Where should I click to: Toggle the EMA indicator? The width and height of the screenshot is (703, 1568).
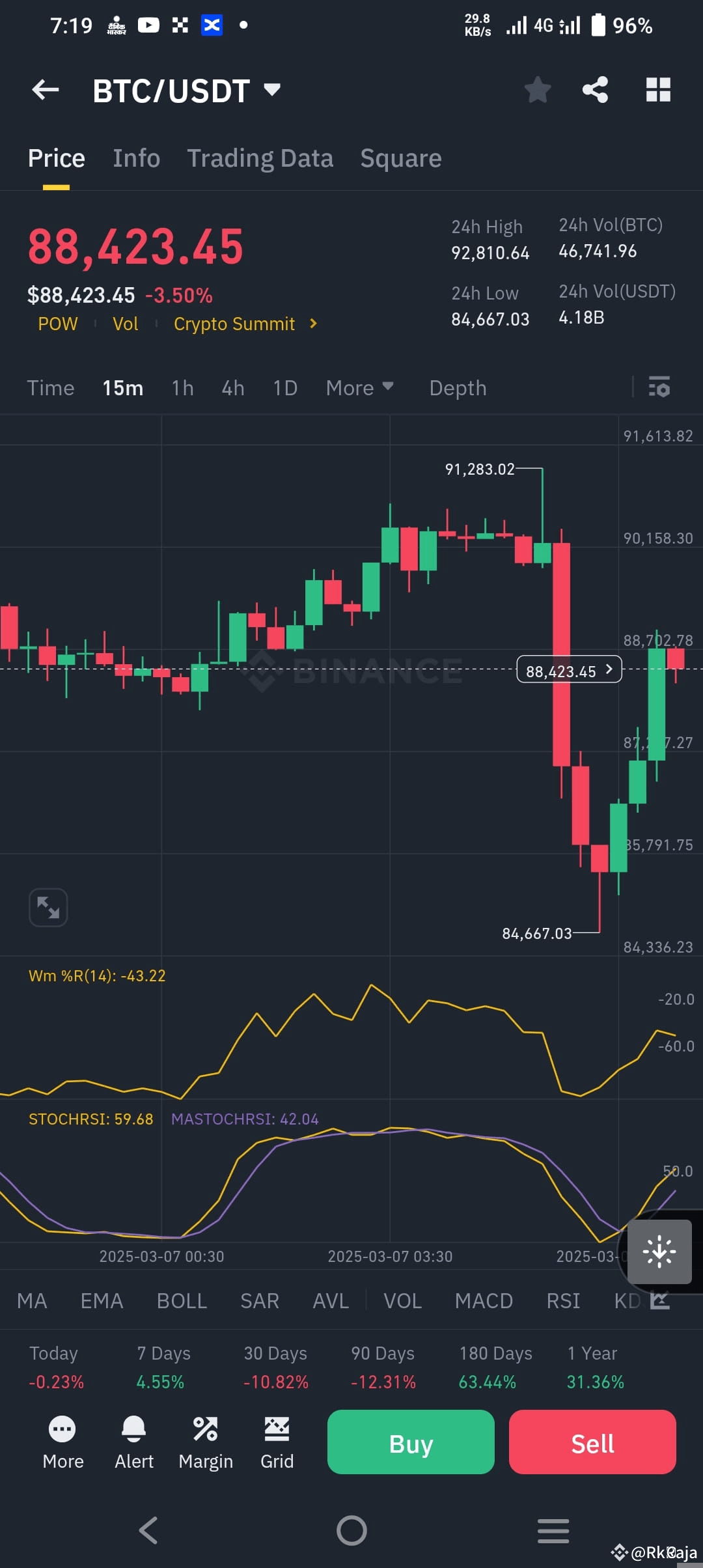click(102, 1300)
